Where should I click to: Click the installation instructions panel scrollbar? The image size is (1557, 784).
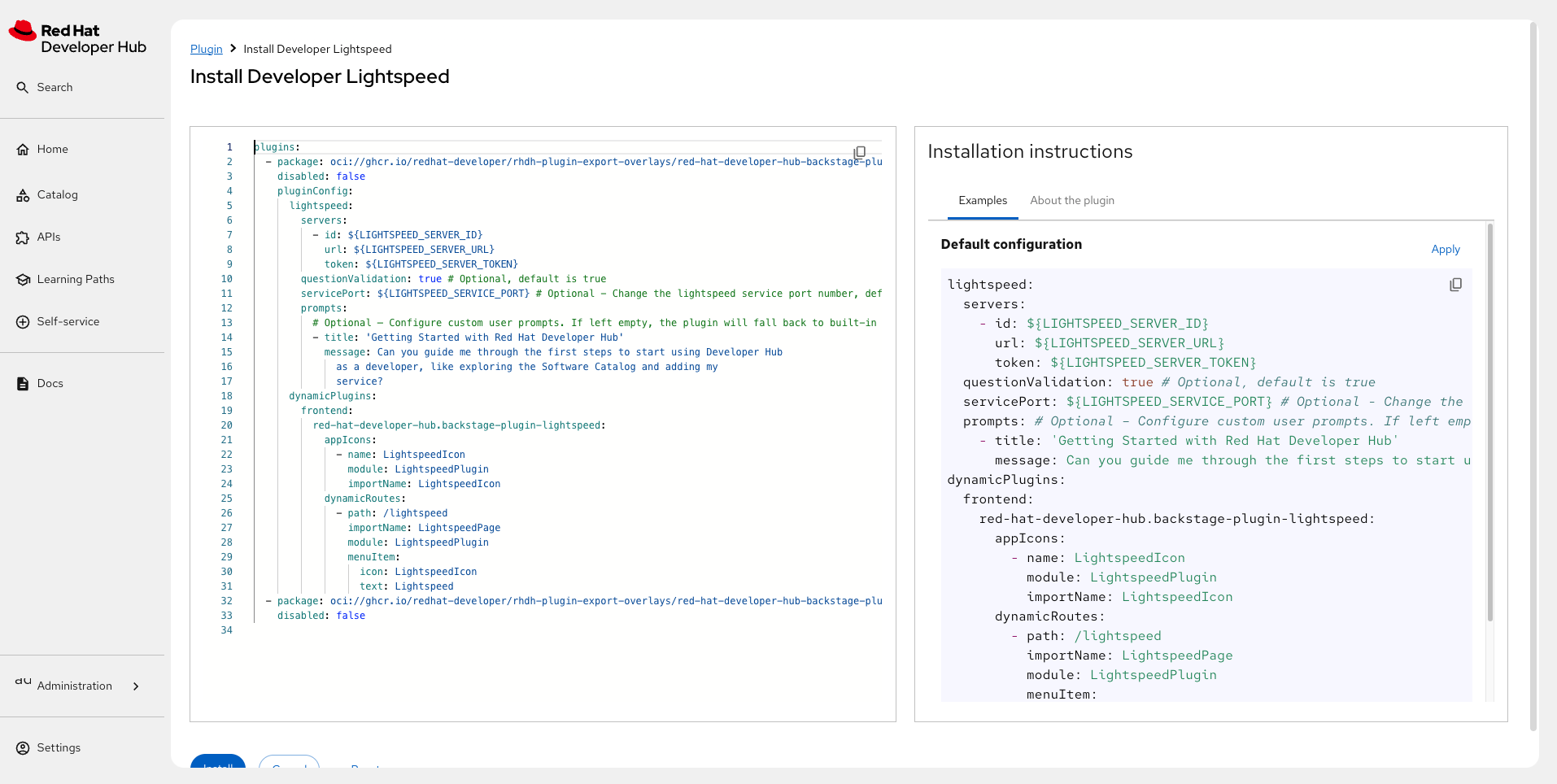click(x=1489, y=423)
